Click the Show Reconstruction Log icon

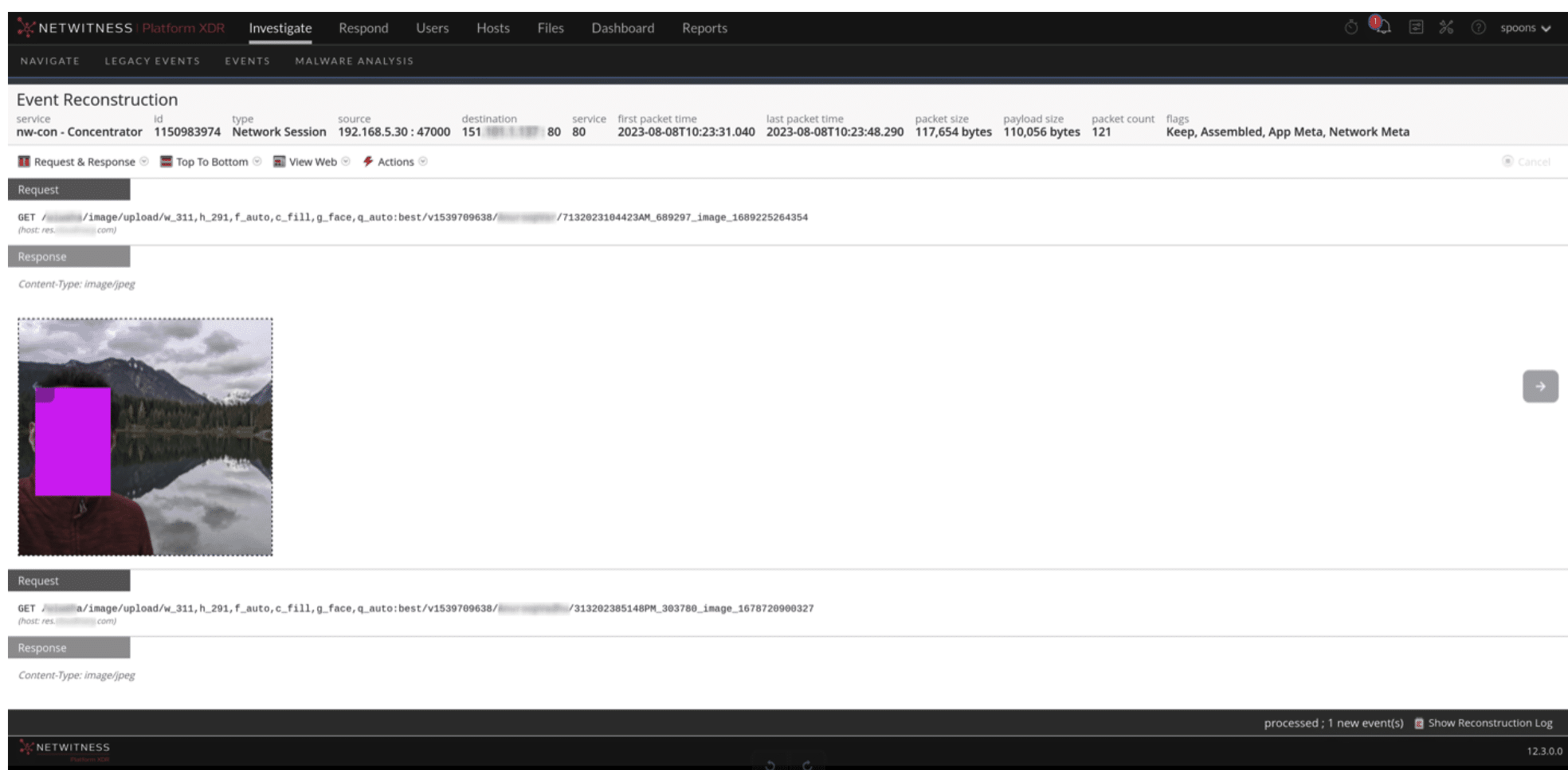1419,723
